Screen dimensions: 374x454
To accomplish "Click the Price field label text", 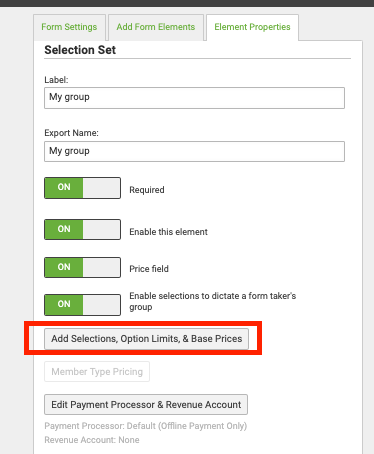I will click(x=149, y=269).
